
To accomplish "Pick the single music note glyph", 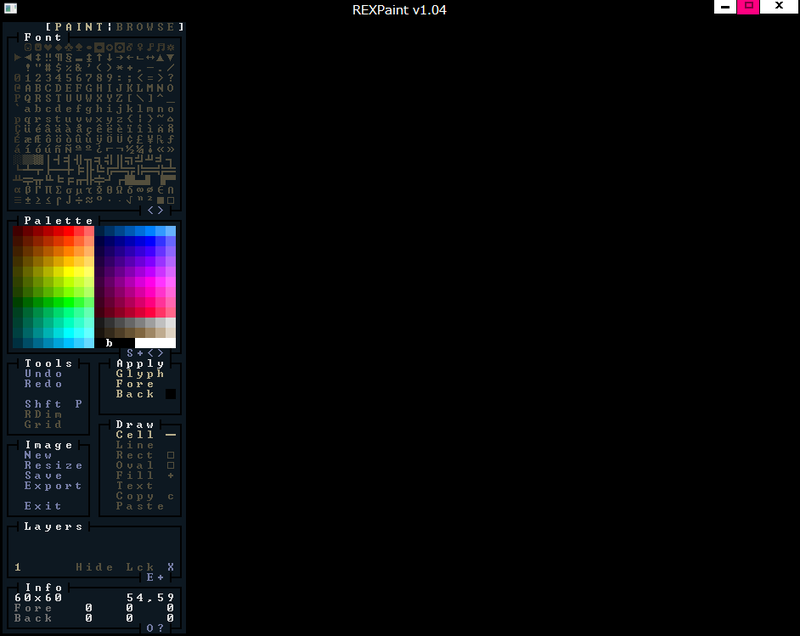I will tap(150, 47).
